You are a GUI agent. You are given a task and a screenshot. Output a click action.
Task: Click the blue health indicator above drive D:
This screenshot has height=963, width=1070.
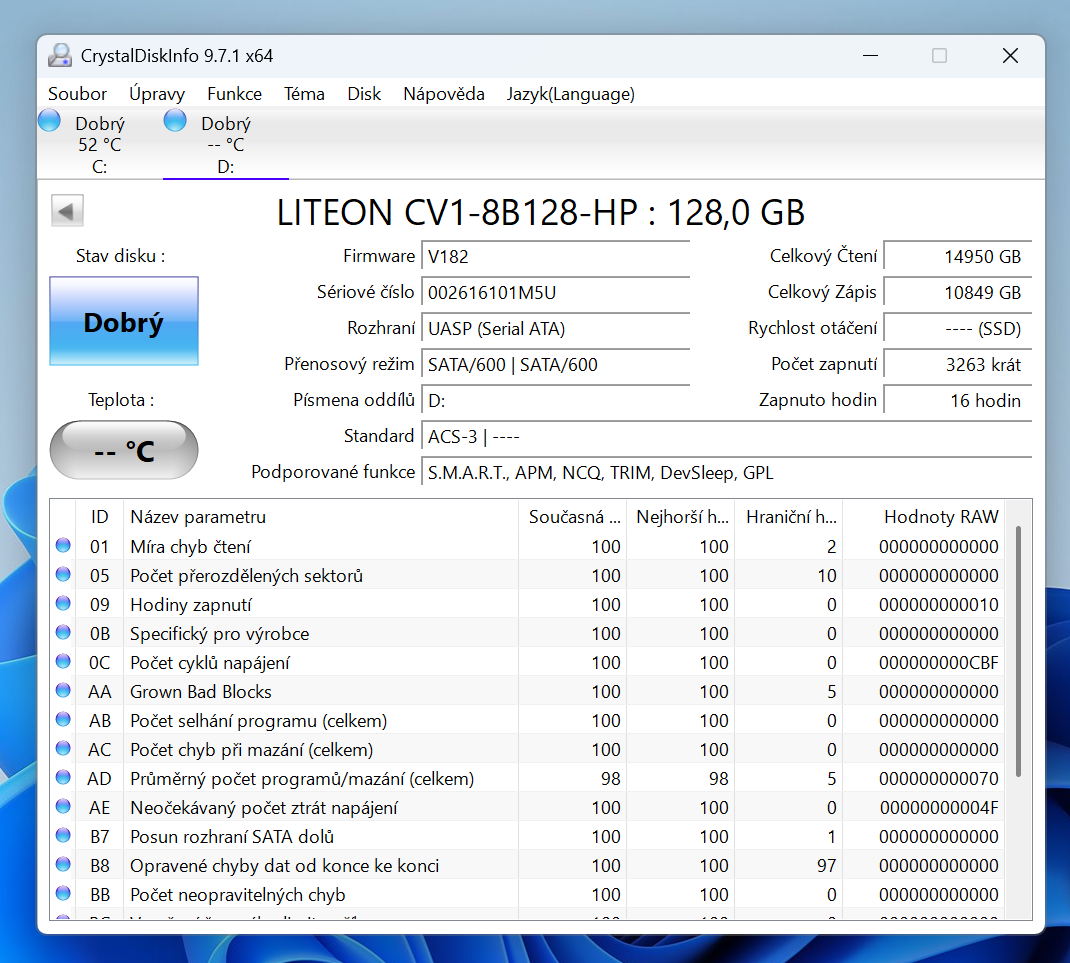175,119
